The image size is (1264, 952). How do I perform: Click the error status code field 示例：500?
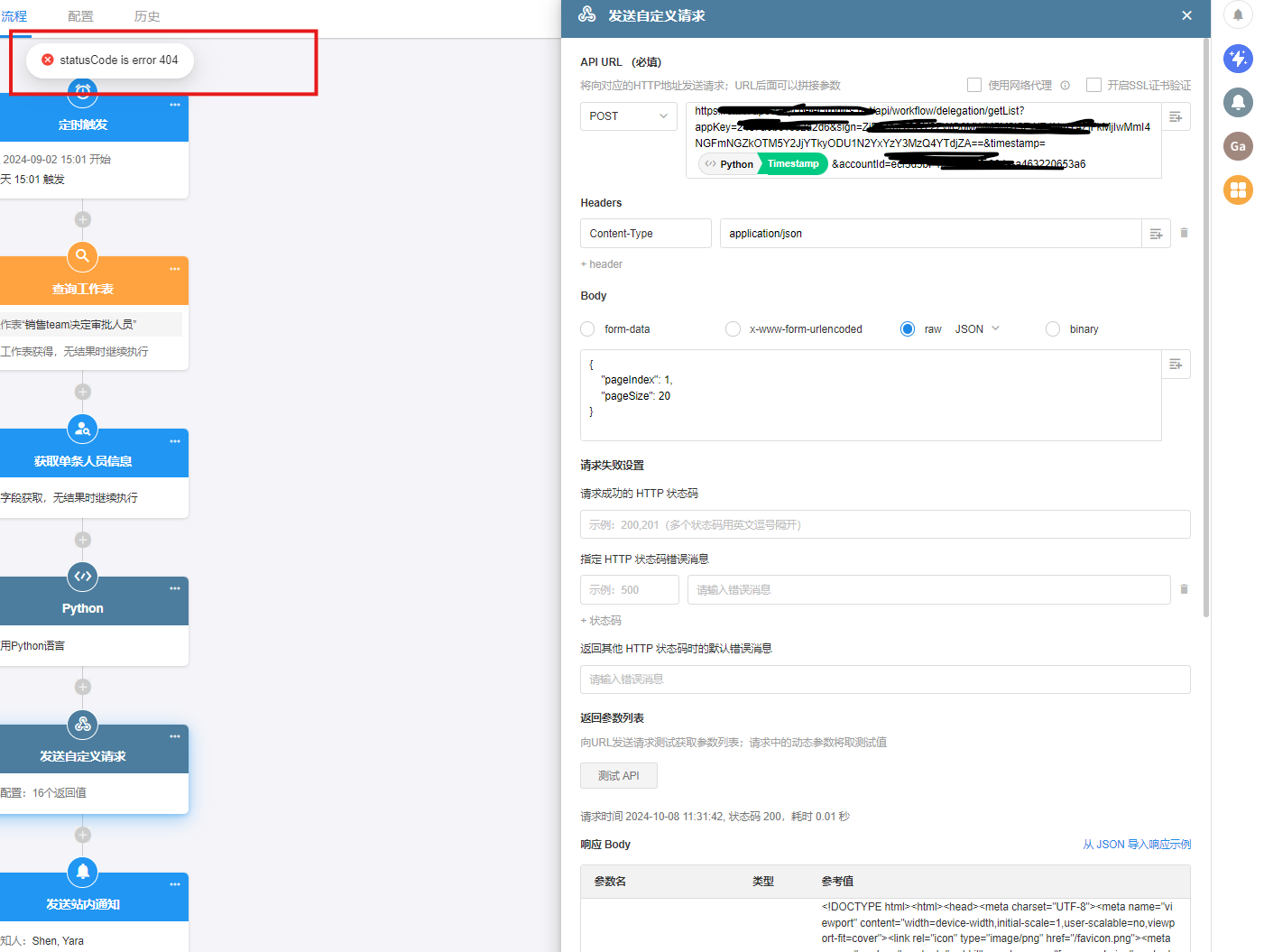[630, 590]
